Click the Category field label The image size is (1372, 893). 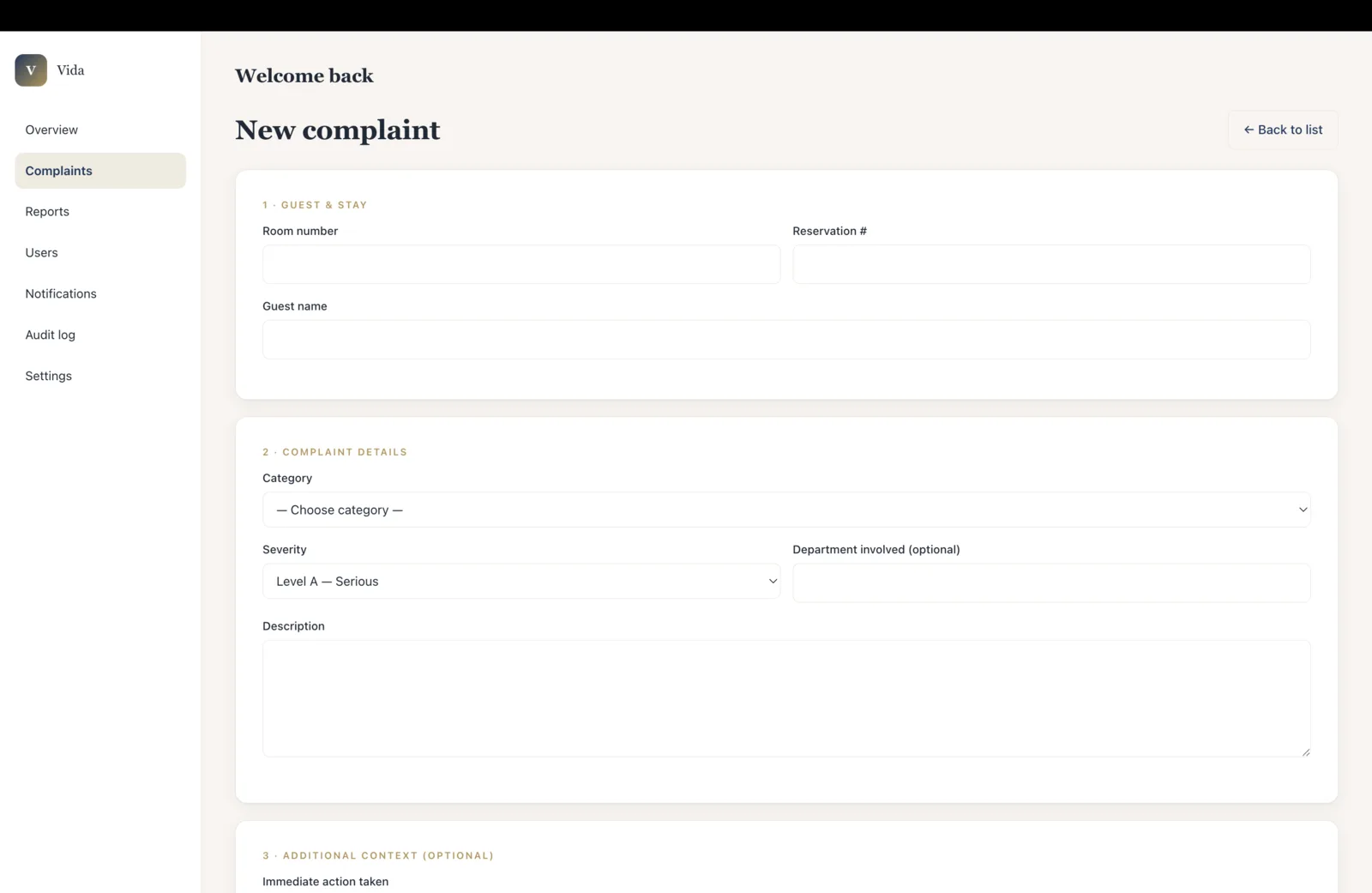point(287,478)
